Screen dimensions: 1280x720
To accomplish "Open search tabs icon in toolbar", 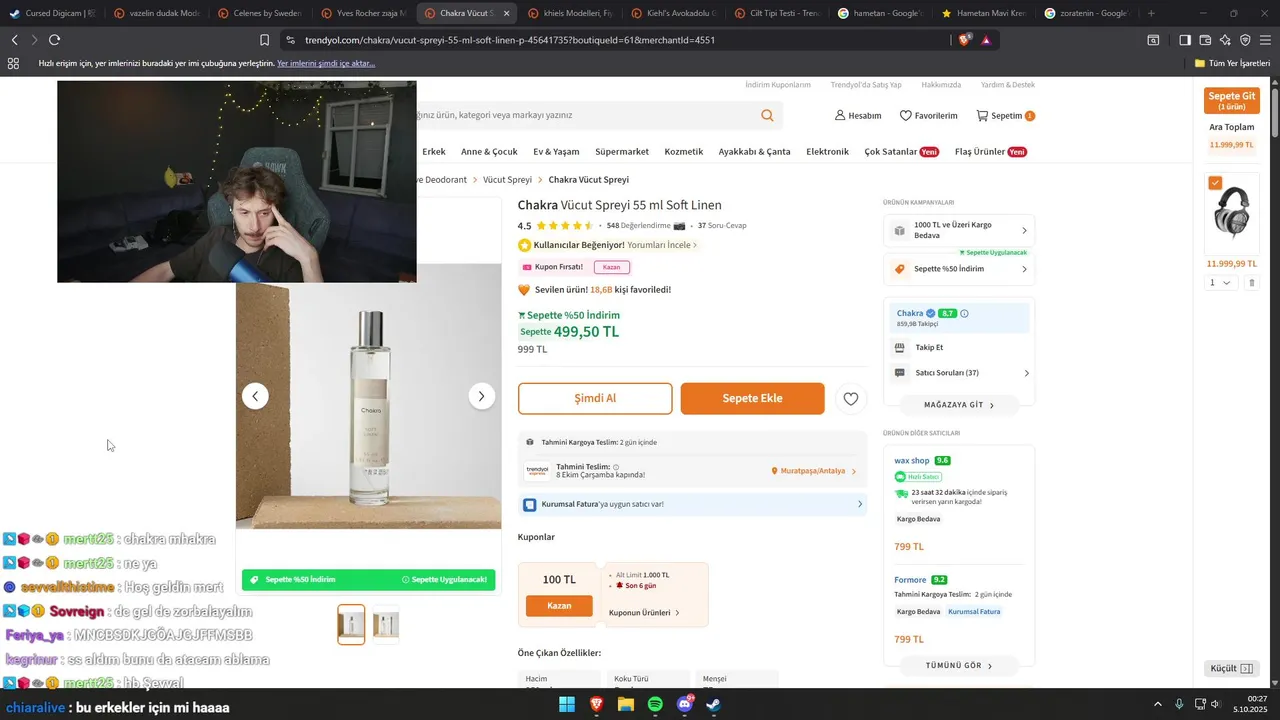I will tap(1153, 40).
